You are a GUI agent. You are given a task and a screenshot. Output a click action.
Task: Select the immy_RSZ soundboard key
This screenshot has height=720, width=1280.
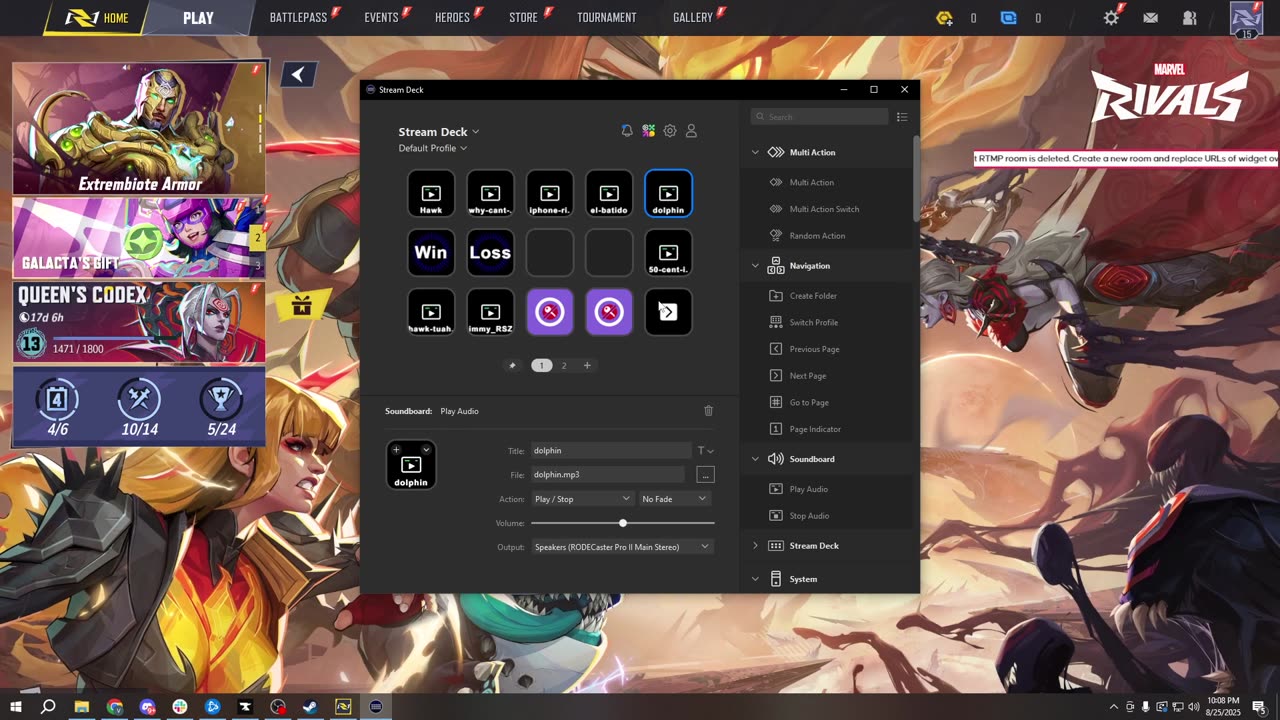click(490, 312)
